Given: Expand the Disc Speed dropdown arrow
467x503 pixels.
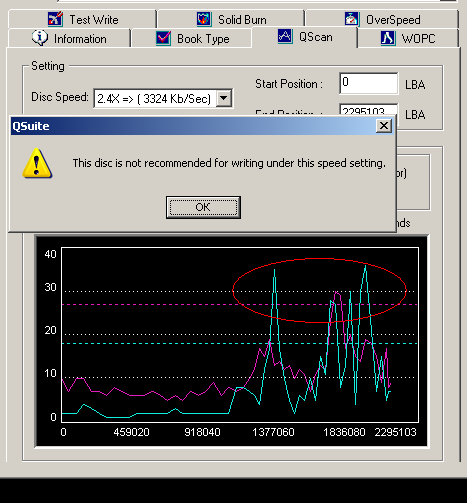Looking at the screenshot, I should point(224,98).
